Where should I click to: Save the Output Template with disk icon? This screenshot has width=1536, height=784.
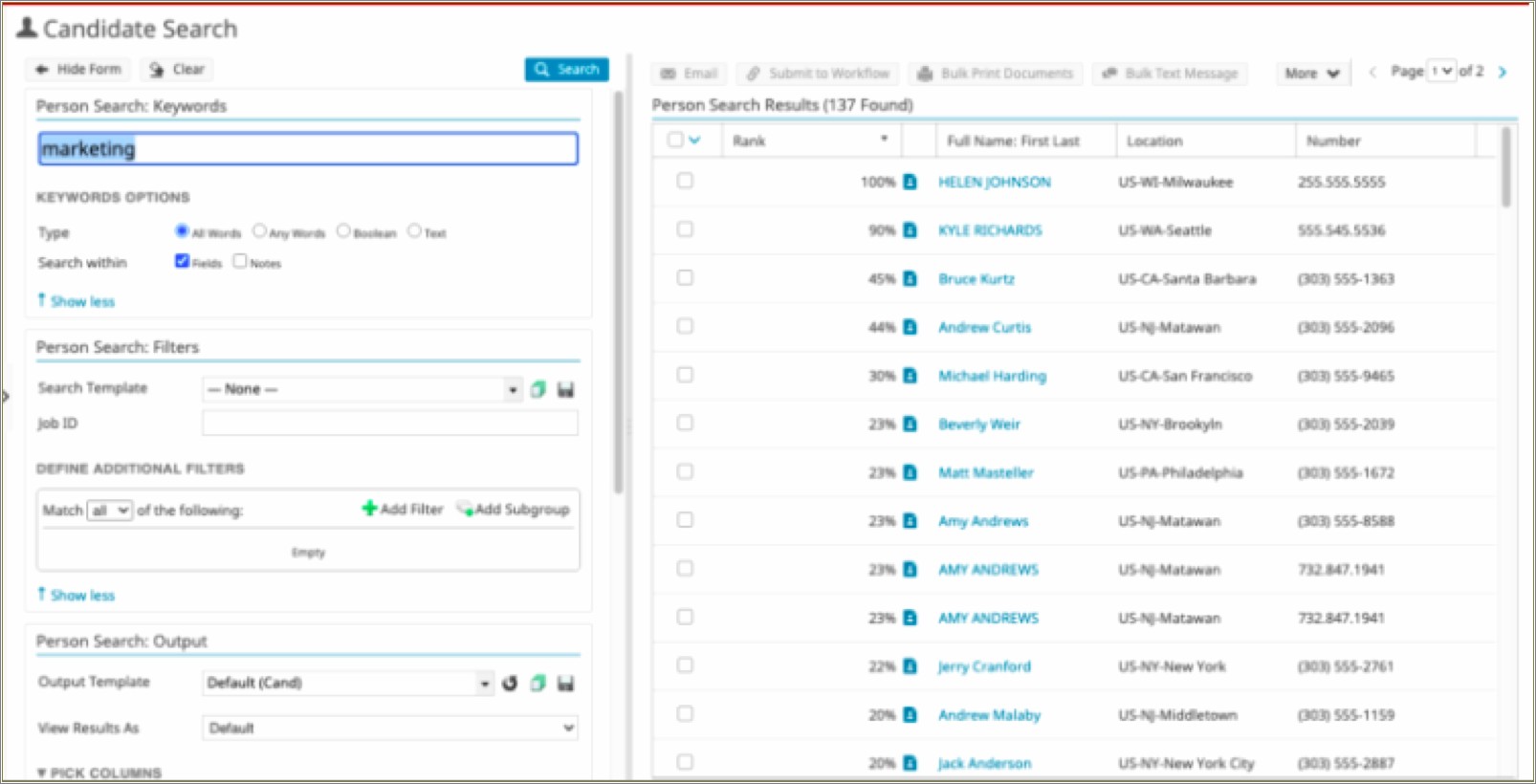click(566, 683)
